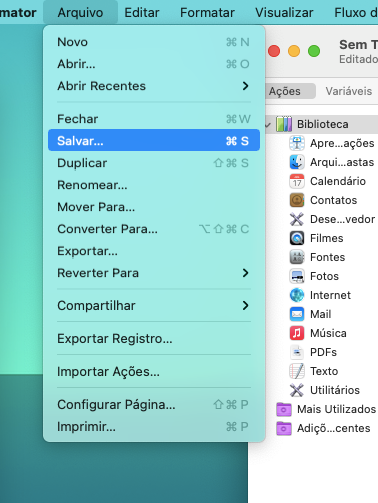Collapse the Biblioteca tree with its chevron
This screenshot has width=378, height=503.
click(268, 125)
